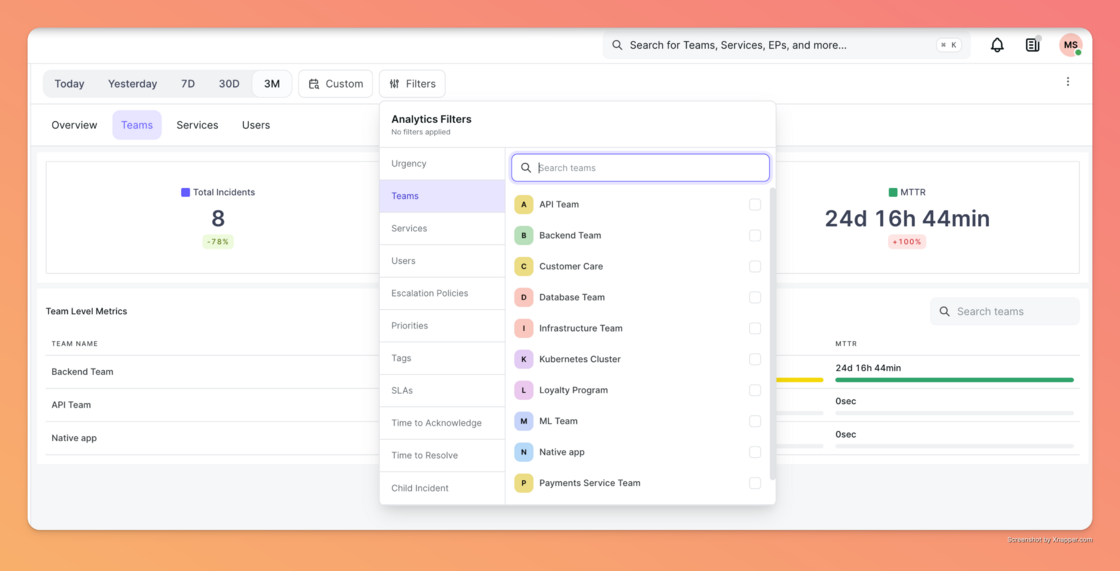Select the Teams filter category
Image resolution: width=1120 pixels, height=571 pixels.
click(x=442, y=196)
